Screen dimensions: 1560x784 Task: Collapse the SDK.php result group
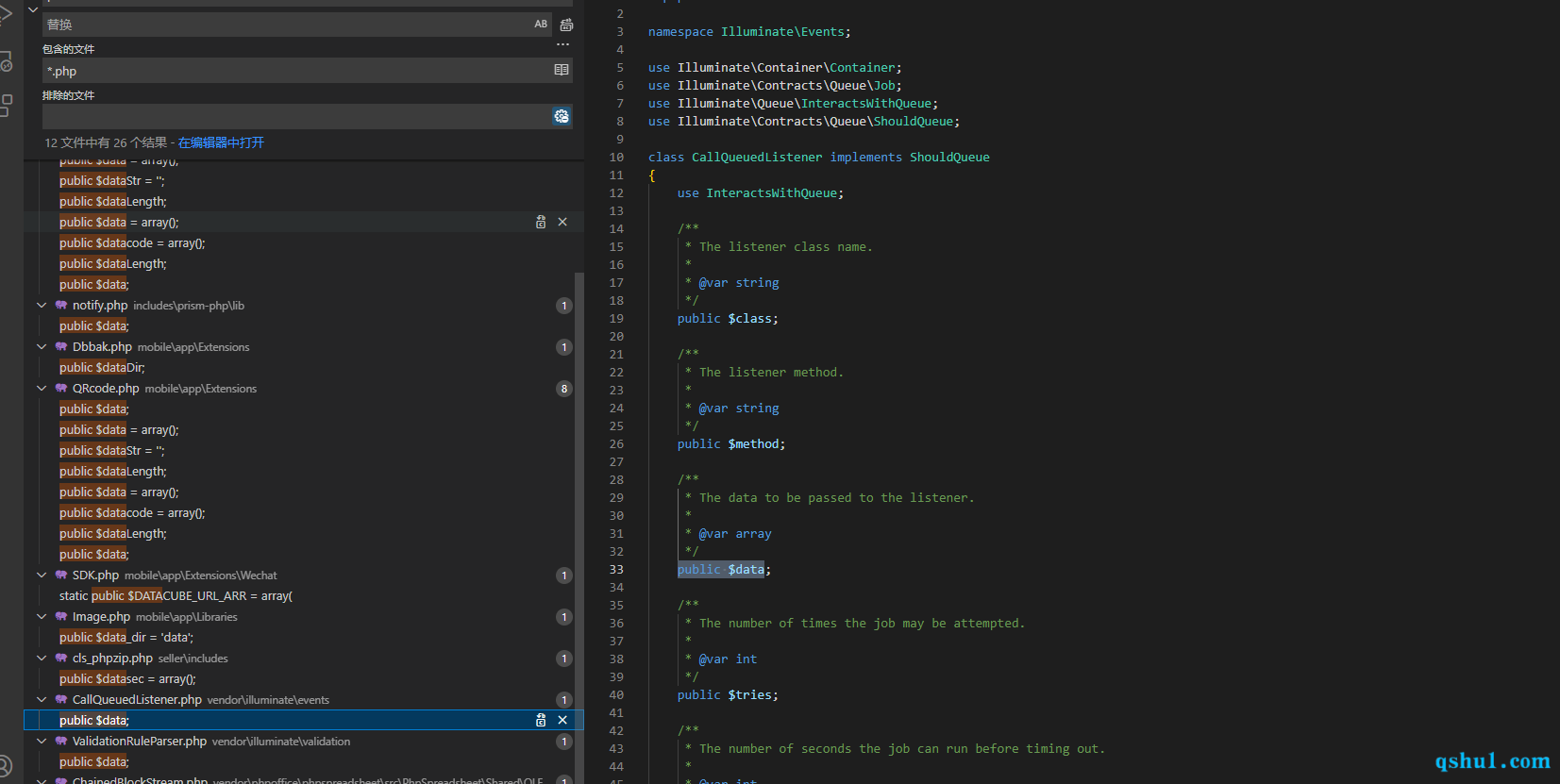click(x=42, y=575)
